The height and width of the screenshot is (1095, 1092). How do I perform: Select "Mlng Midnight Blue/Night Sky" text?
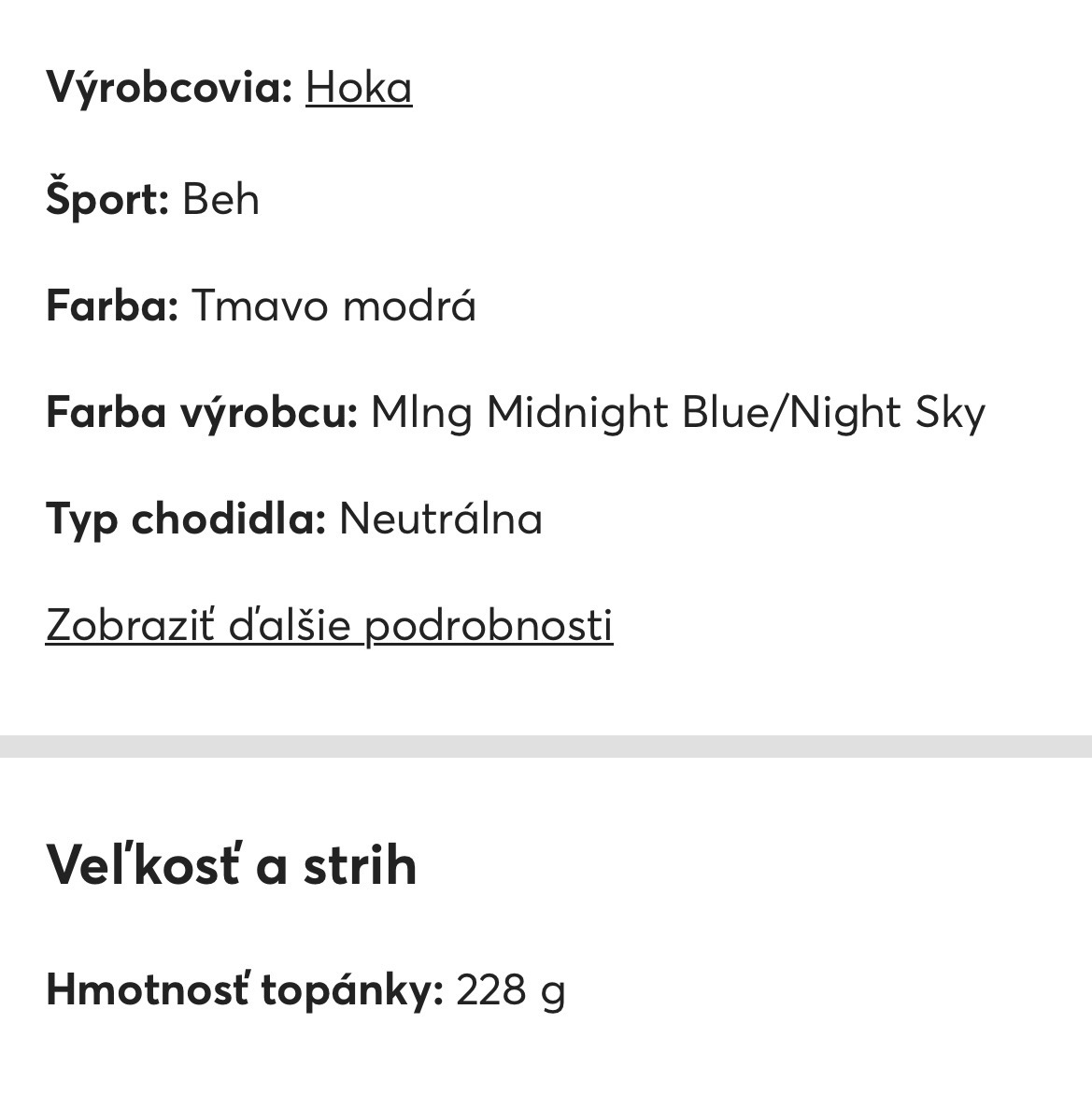tap(678, 411)
